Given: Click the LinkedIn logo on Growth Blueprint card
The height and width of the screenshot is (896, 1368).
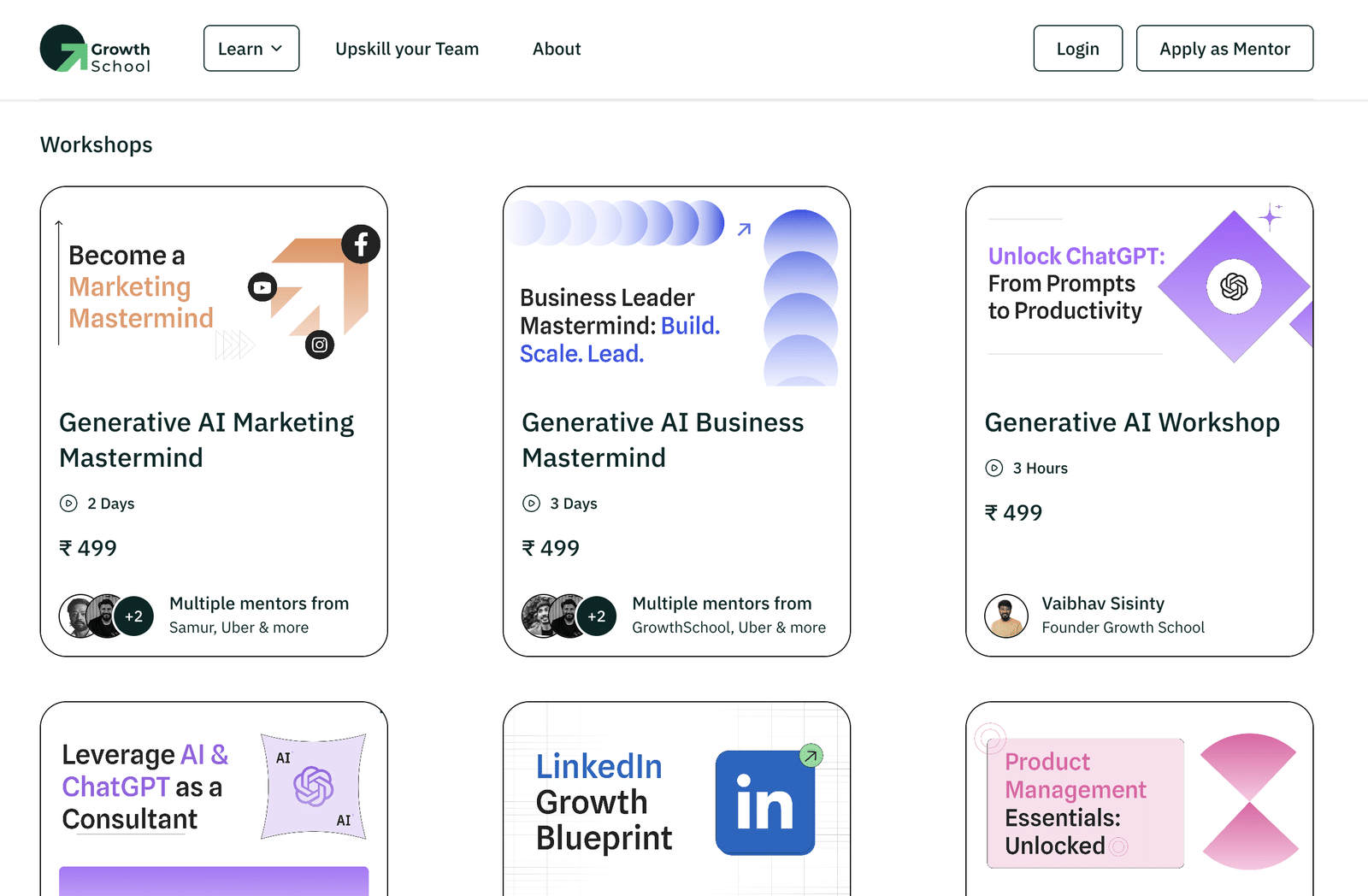Looking at the screenshot, I should pyautogui.click(x=764, y=803).
